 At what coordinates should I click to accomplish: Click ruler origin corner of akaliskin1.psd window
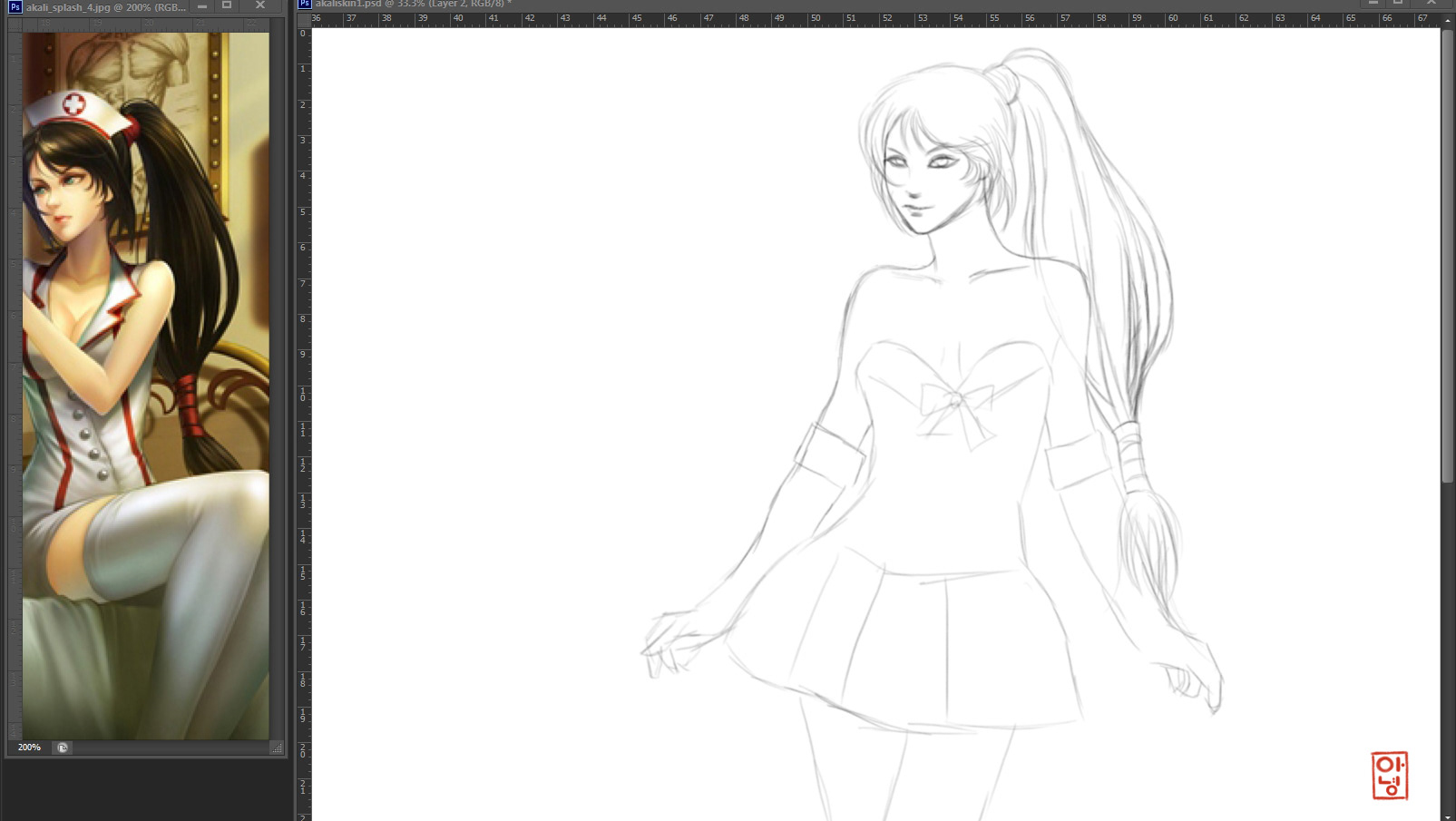click(304, 19)
